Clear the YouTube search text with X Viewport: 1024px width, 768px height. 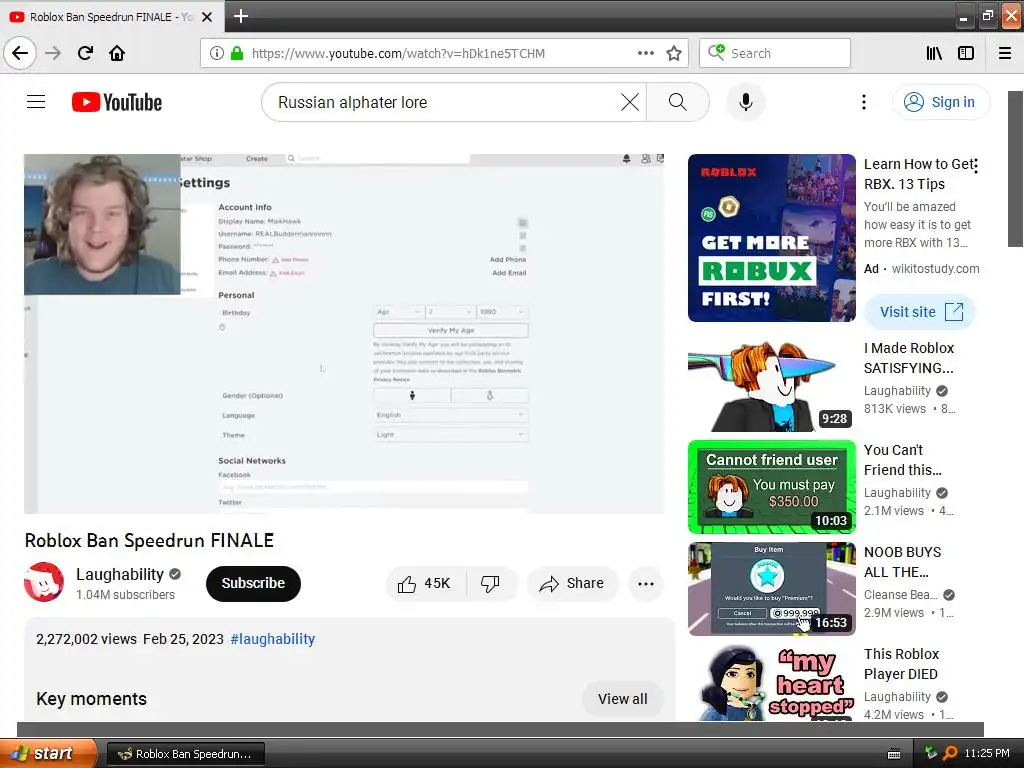tap(630, 102)
